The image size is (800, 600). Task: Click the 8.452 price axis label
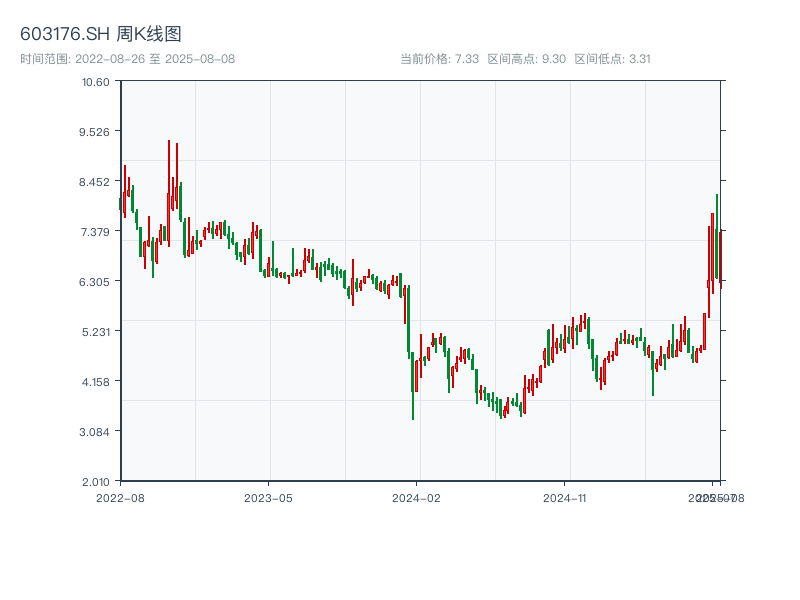[95, 181]
